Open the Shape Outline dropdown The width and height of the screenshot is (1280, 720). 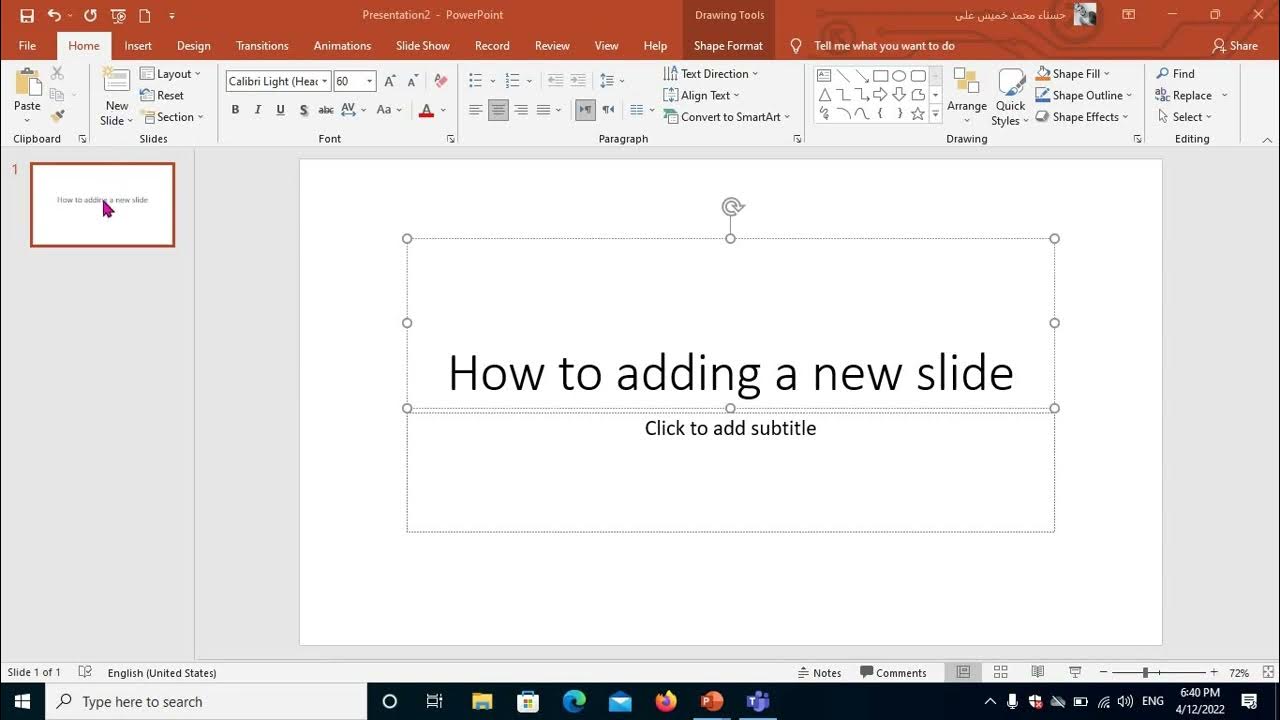tap(1084, 95)
